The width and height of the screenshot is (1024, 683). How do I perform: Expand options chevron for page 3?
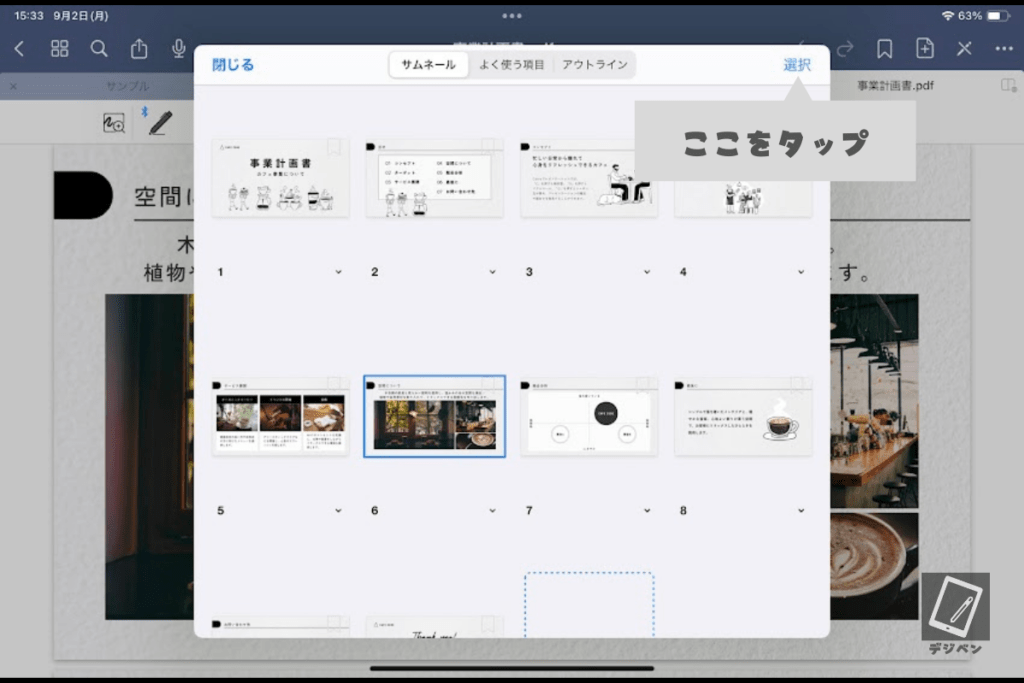pos(647,272)
